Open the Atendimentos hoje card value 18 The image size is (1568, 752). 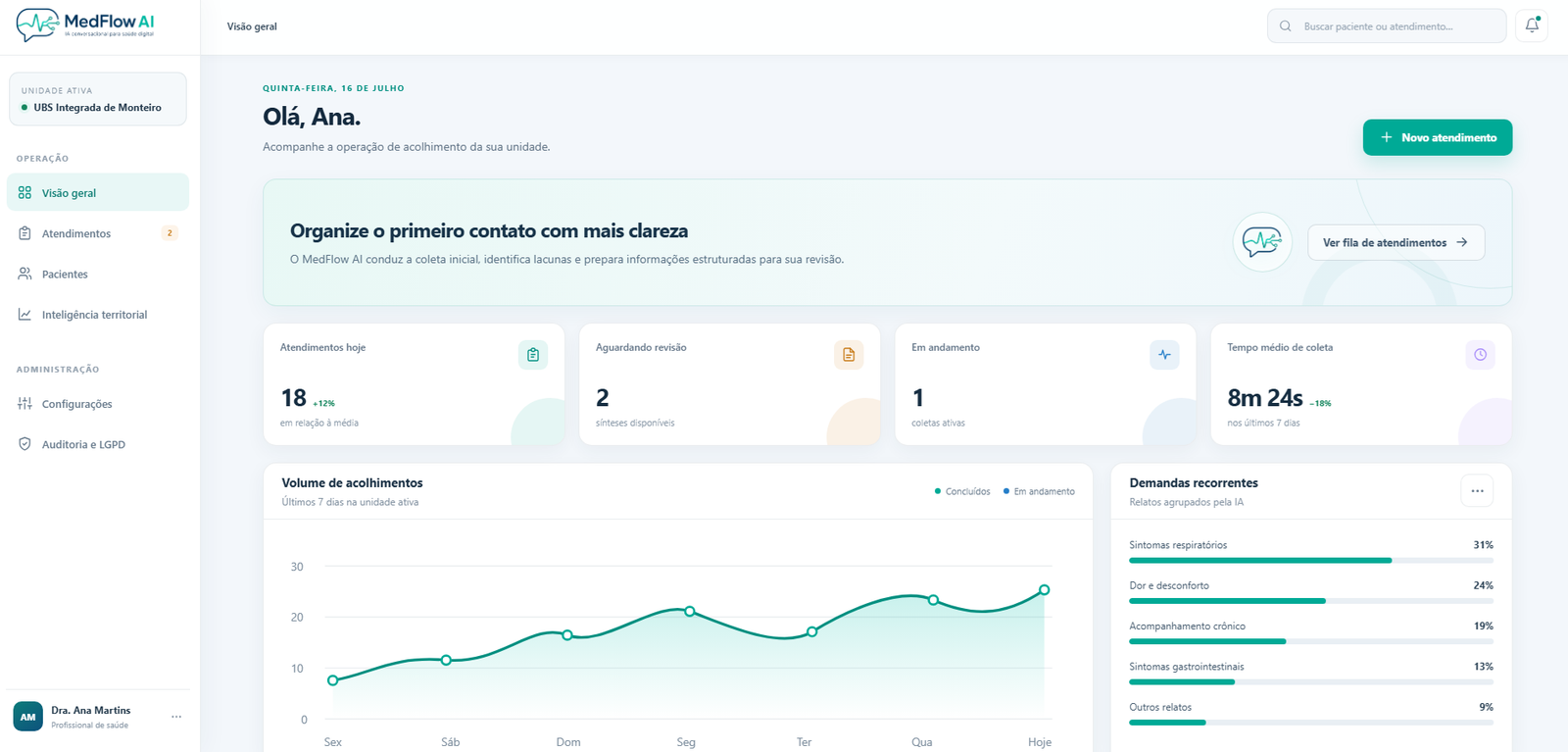pos(294,398)
